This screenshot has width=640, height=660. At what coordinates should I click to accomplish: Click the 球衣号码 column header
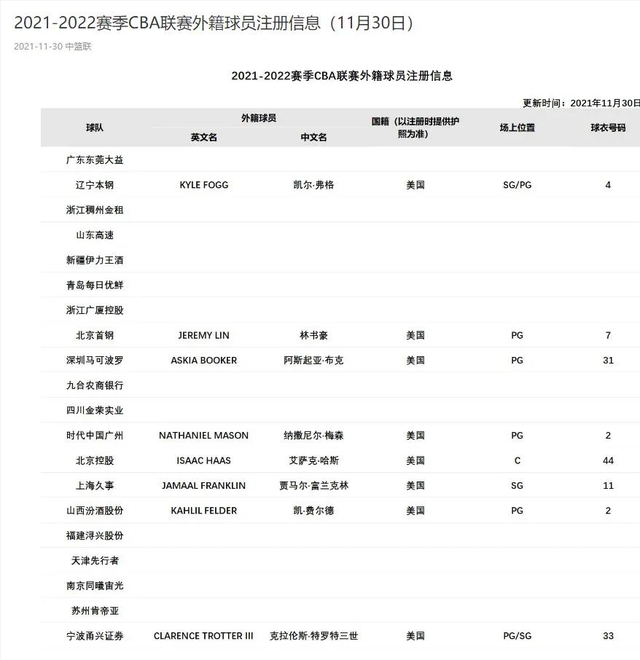(608, 128)
